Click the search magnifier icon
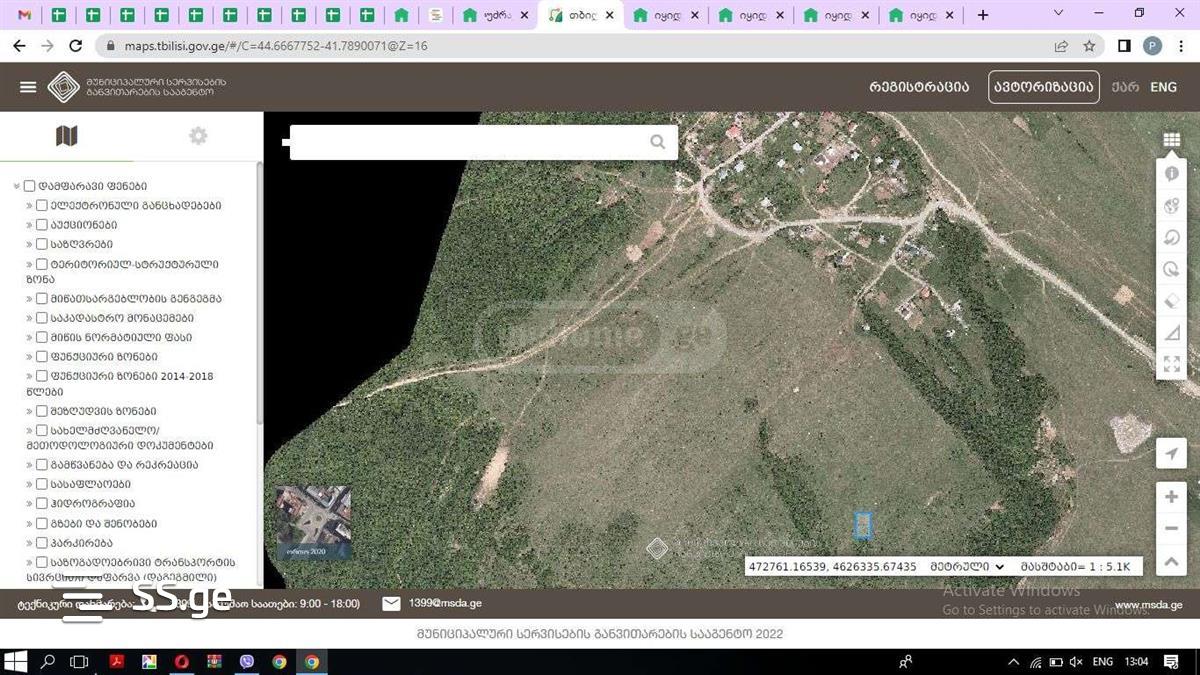Screen dimensions: 1200x675 pyautogui.click(x=657, y=142)
